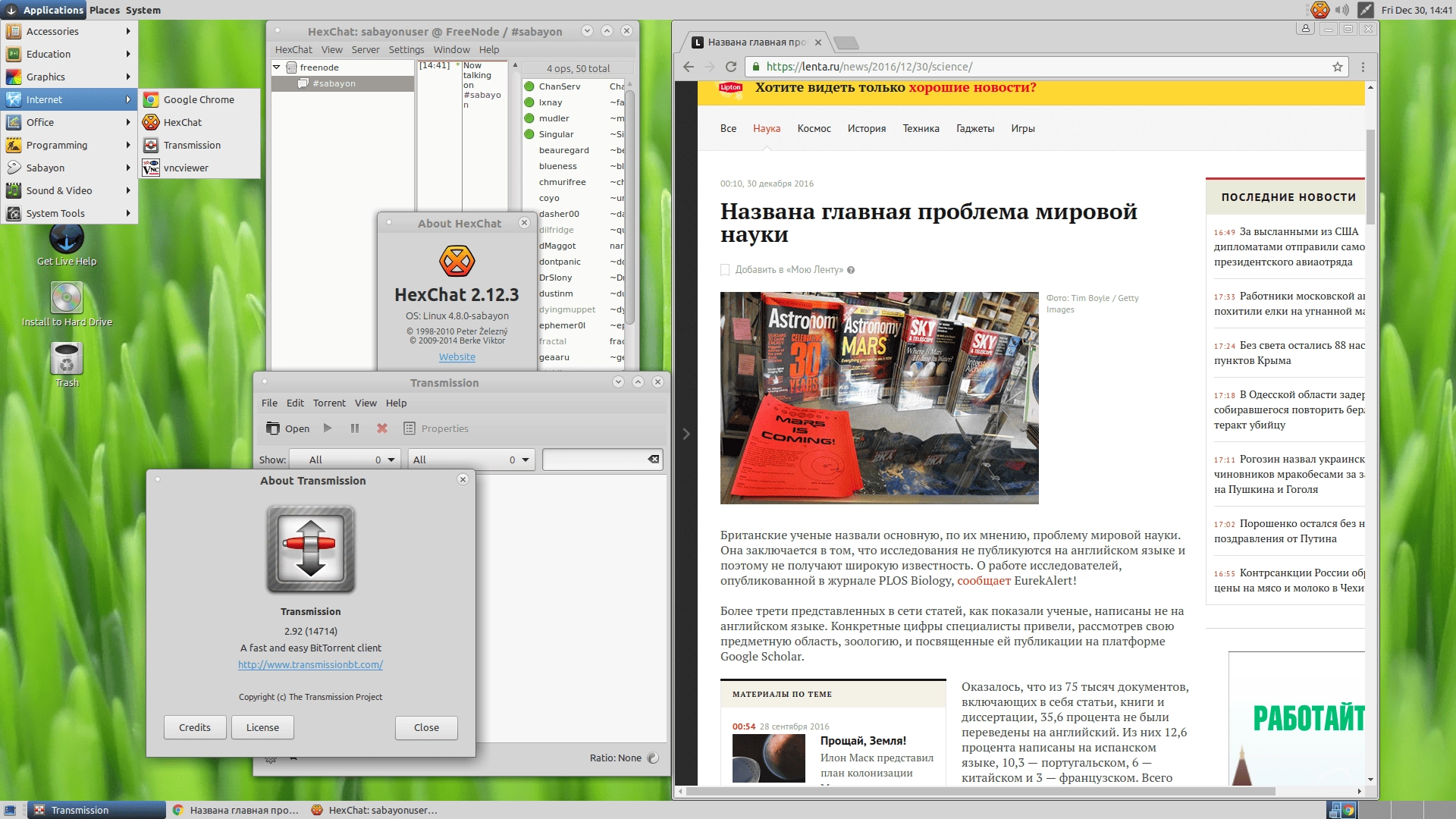Select the #sabayon channel in HexChat tree
The height and width of the screenshot is (819, 1456).
(342, 83)
